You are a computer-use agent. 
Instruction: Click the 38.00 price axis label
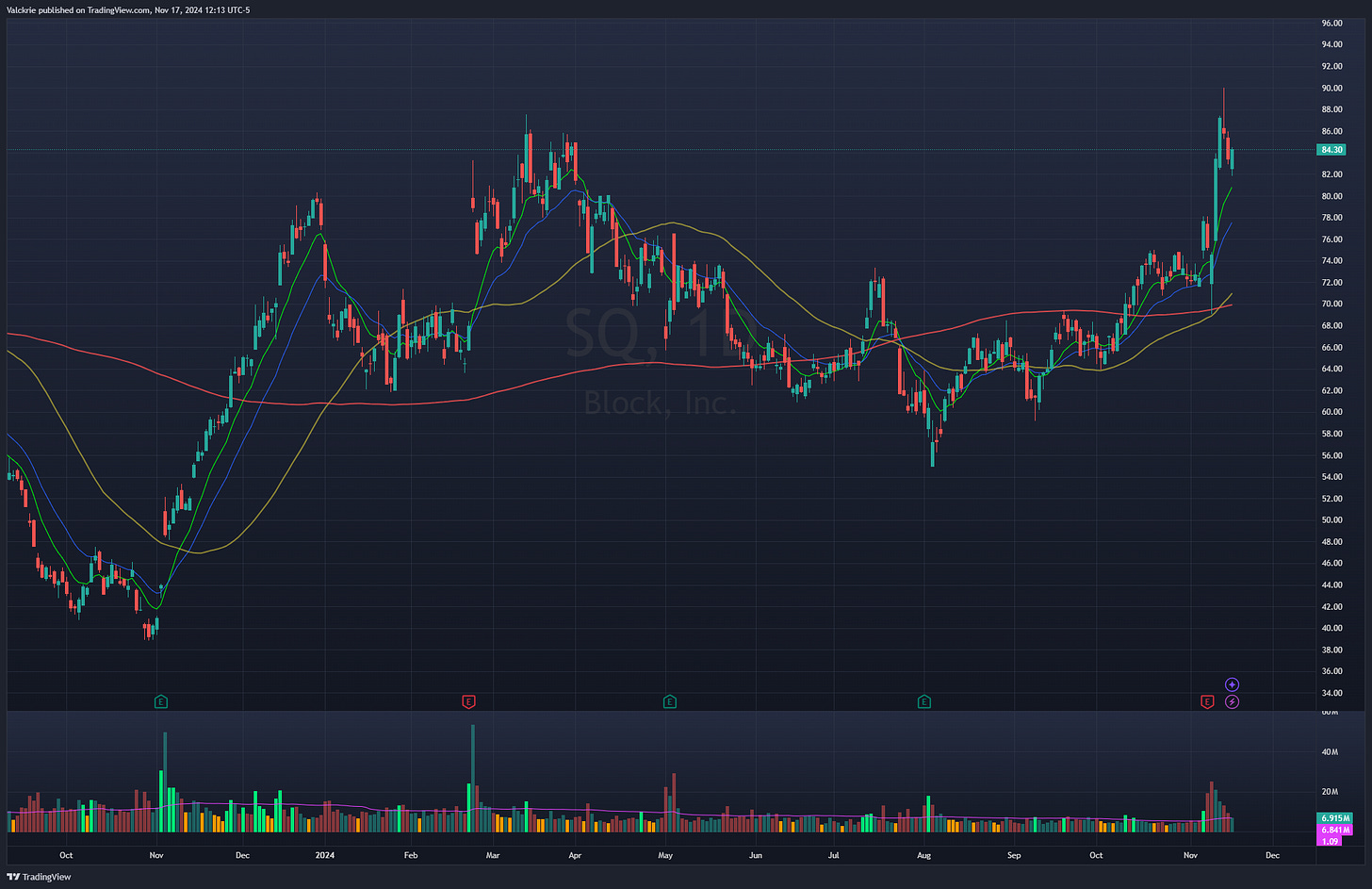(1331, 650)
